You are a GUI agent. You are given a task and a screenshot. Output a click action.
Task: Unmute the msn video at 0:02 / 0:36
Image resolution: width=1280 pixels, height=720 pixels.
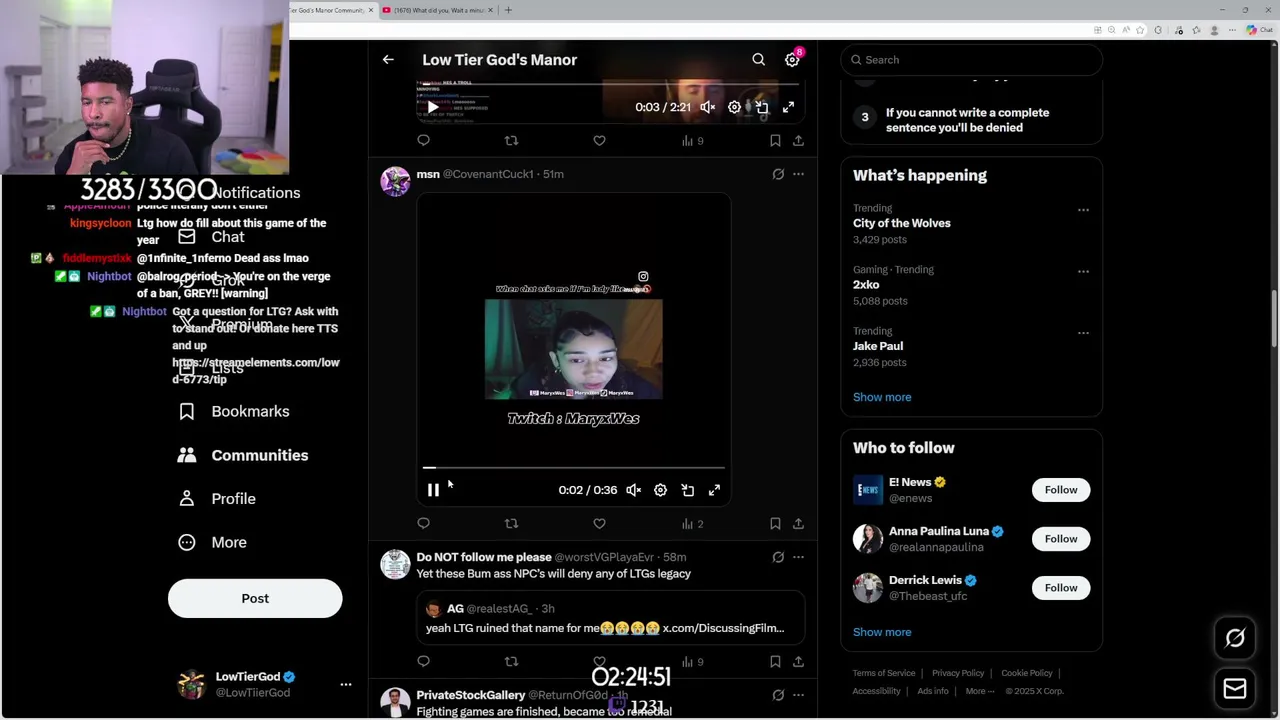point(633,490)
